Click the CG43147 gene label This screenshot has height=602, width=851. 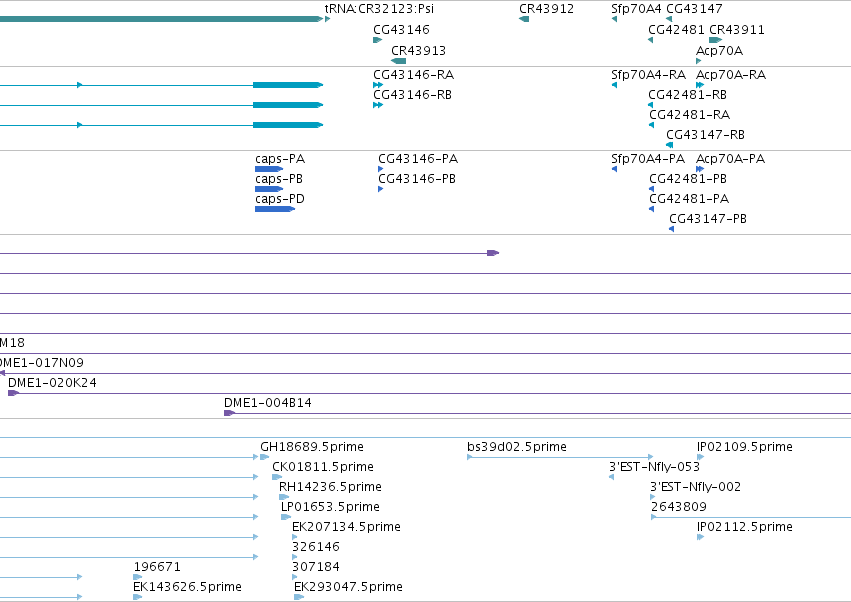coord(694,9)
